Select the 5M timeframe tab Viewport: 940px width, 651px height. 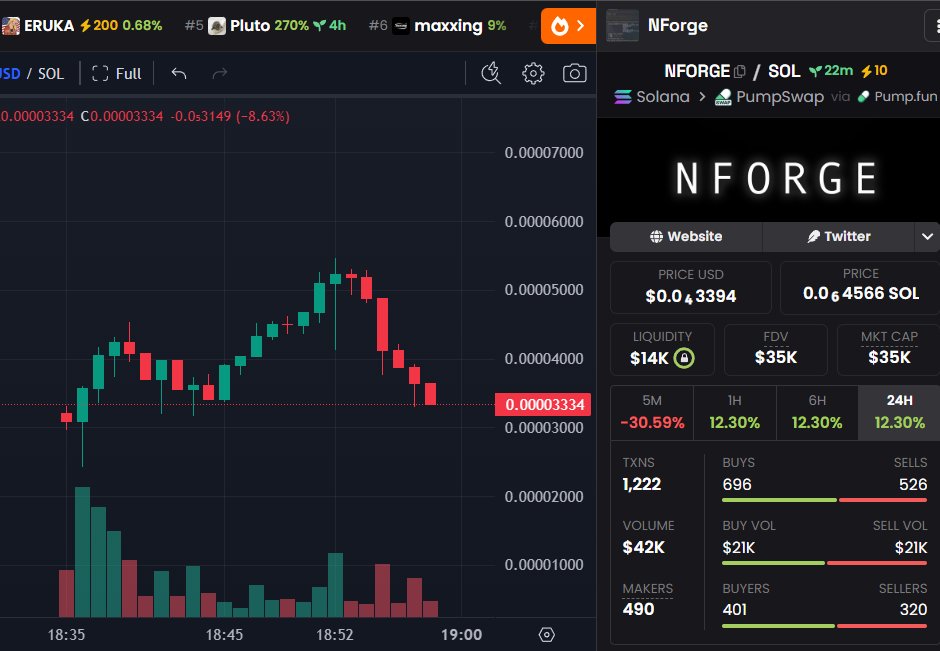652,412
